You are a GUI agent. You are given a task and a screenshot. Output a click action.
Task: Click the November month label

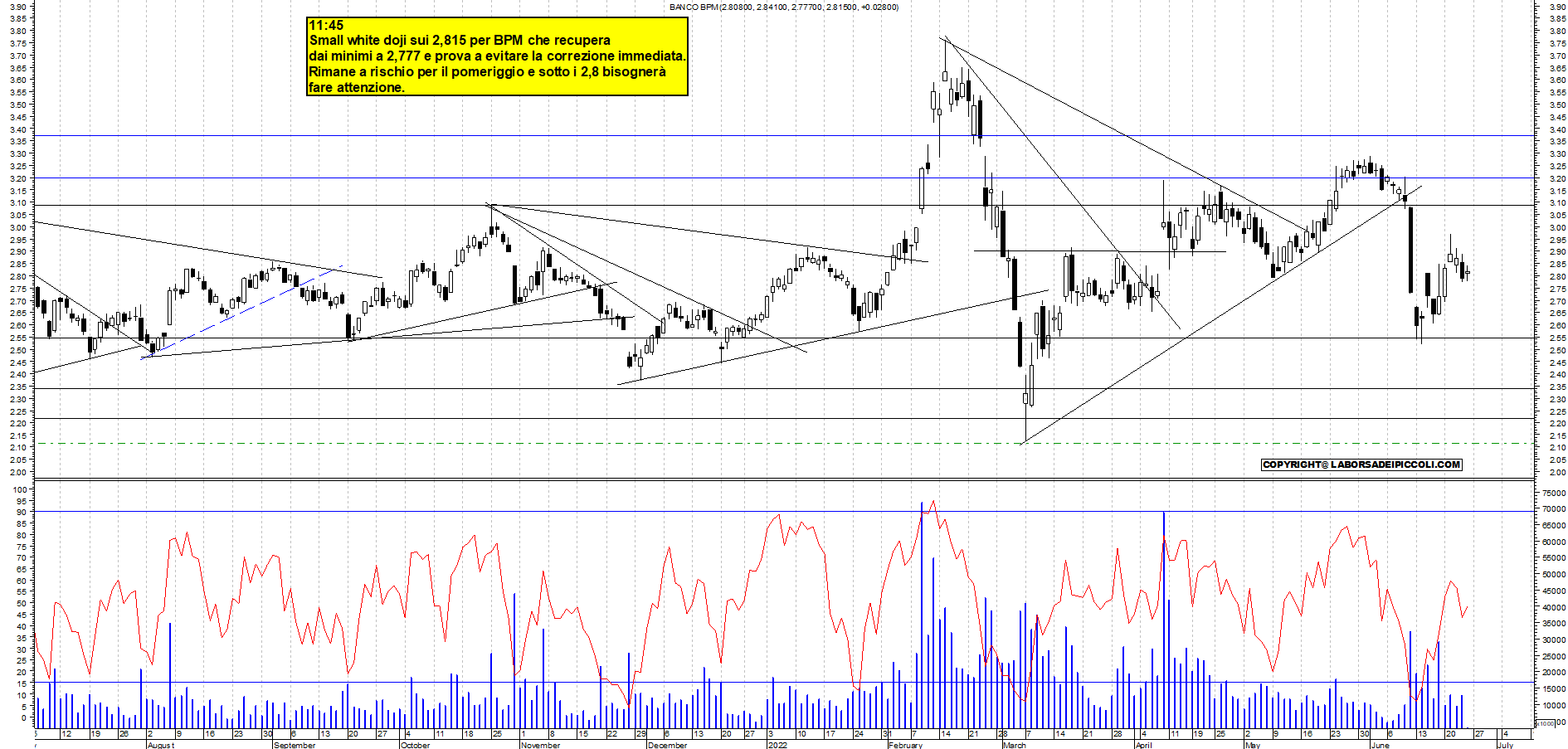click(540, 745)
